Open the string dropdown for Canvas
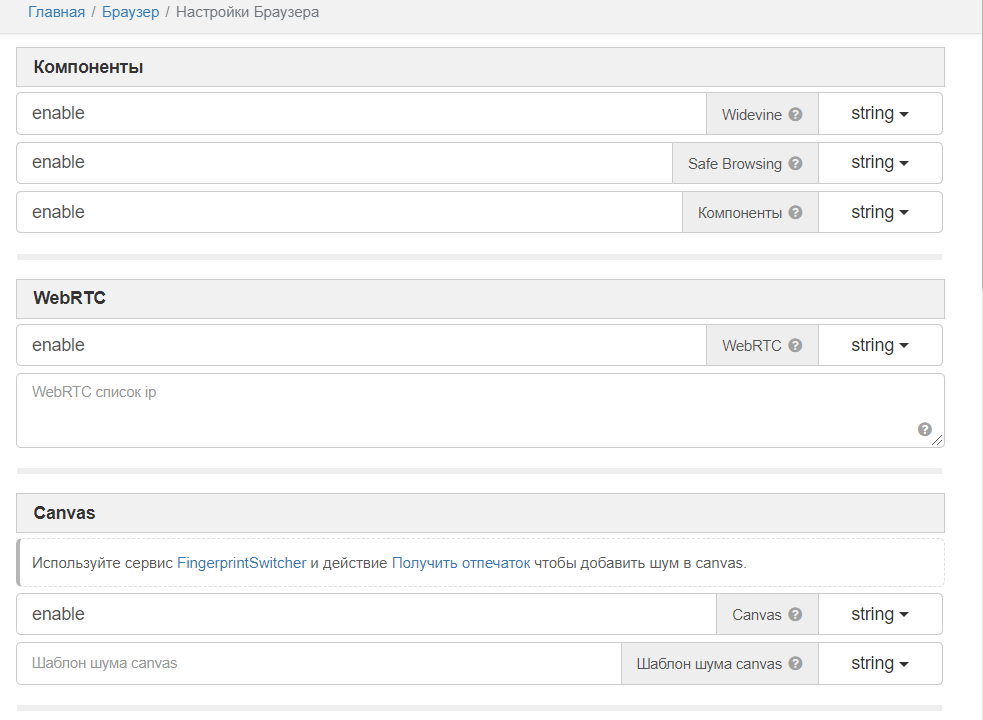 tap(879, 614)
